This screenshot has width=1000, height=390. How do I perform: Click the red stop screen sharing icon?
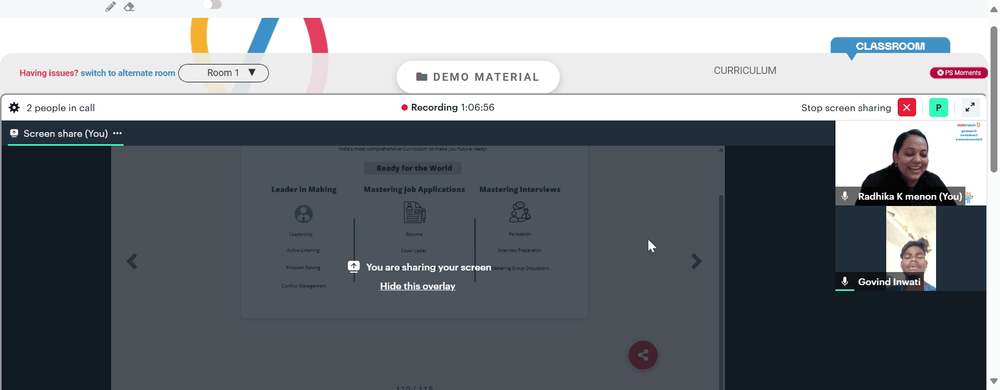(x=906, y=108)
